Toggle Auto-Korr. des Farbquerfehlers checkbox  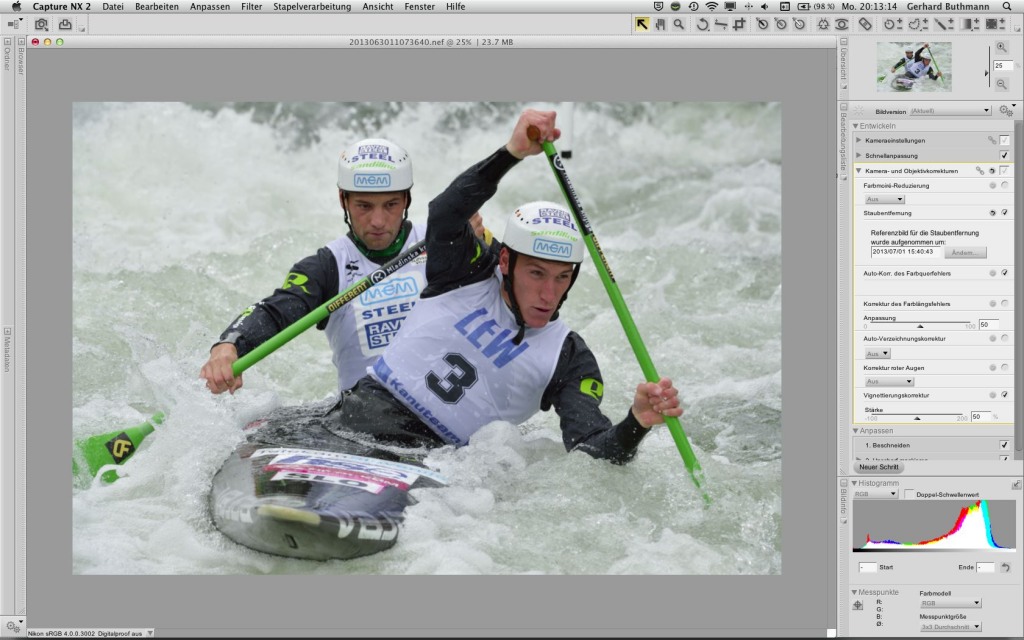(x=1004, y=273)
